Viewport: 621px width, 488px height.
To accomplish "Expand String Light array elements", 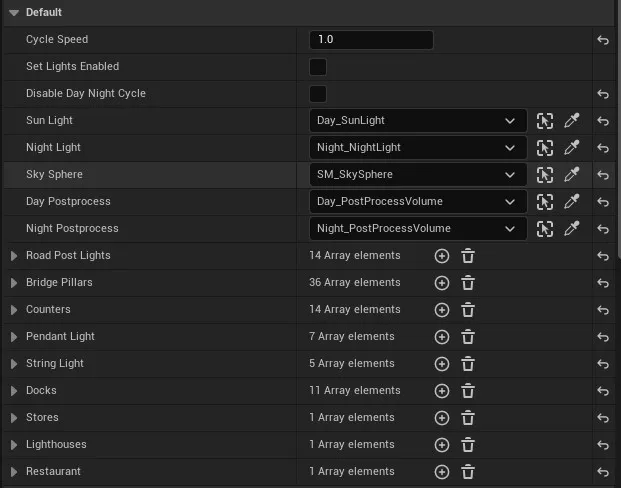I will coord(14,364).
